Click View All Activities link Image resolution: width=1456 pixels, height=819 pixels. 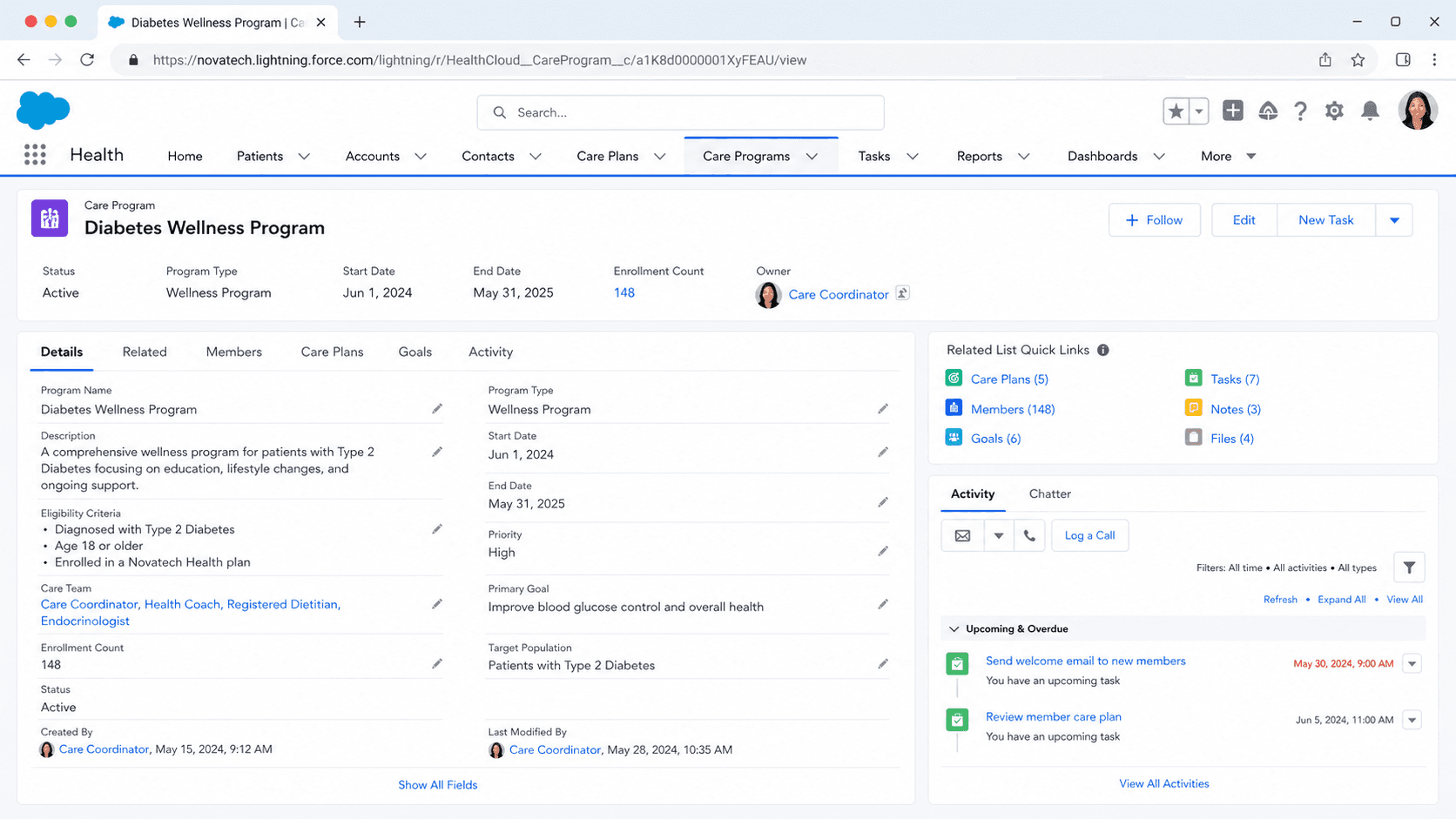(x=1163, y=783)
